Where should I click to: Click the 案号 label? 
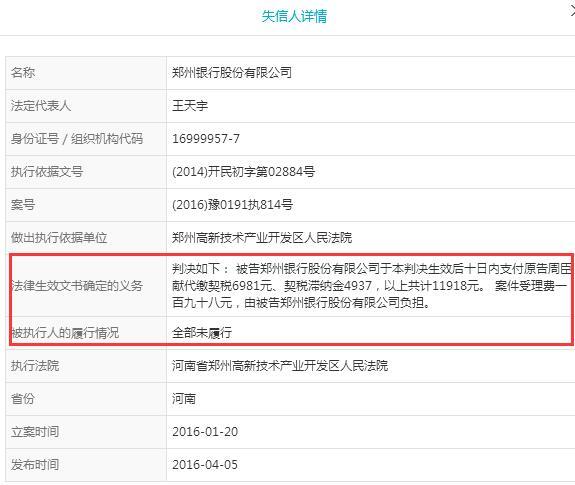pyautogui.click(x=23, y=205)
